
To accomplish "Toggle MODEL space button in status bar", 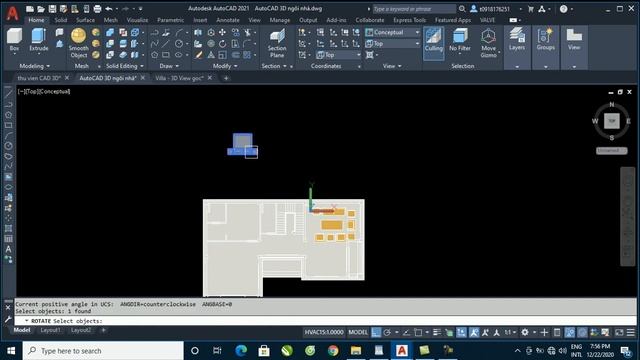I will tap(358, 332).
